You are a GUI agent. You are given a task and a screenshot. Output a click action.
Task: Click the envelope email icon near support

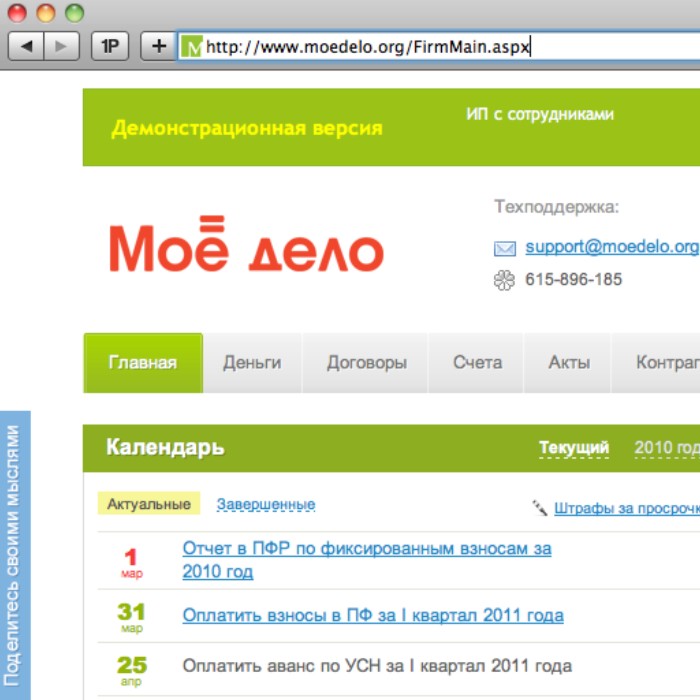[x=505, y=248]
